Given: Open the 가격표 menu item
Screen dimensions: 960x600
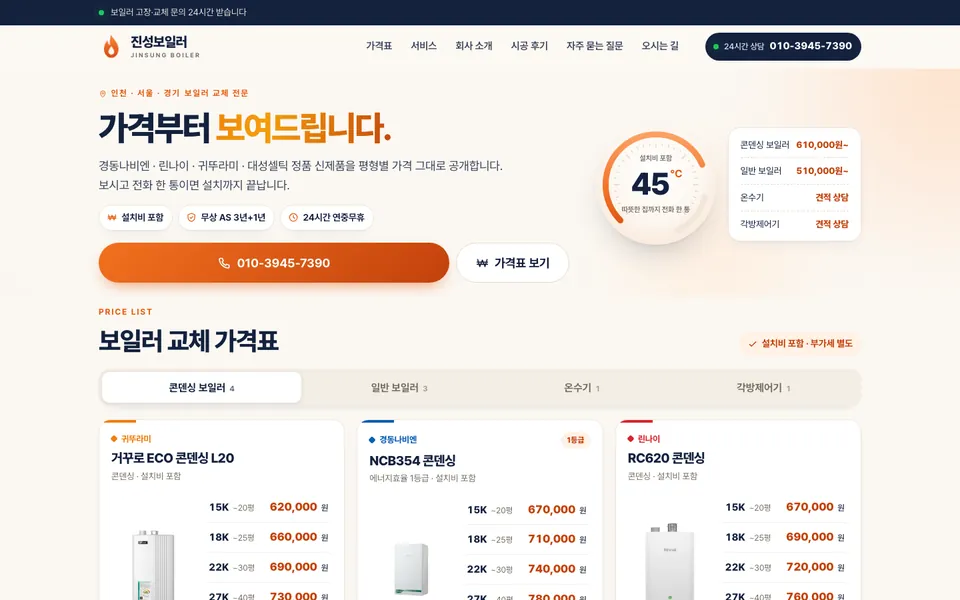Looking at the screenshot, I should [x=379, y=46].
